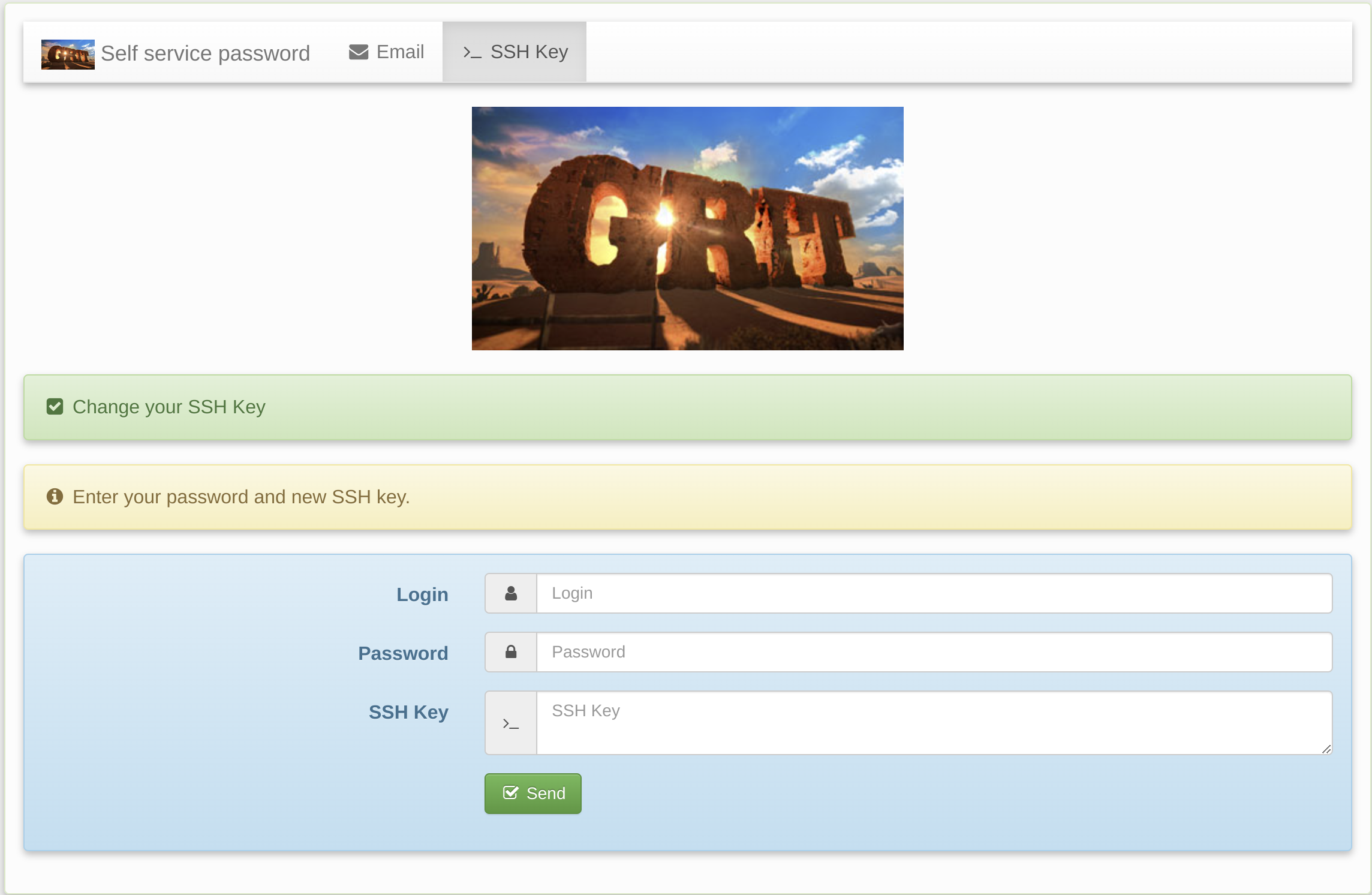Click the envelope icon beside Email
Image resolution: width=1372 pixels, height=895 pixels.
click(x=359, y=52)
